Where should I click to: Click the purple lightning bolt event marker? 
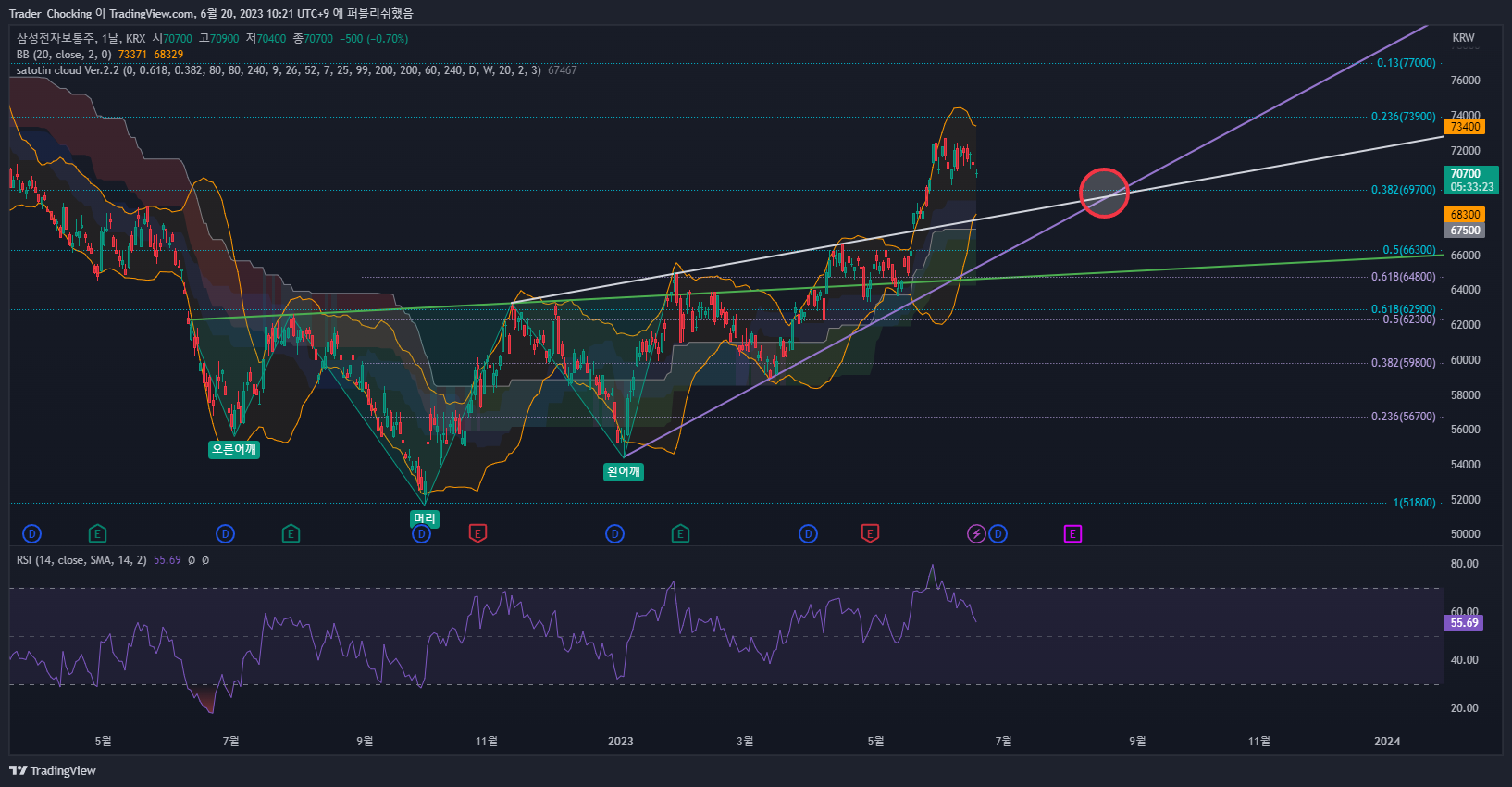[x=976, y=534]
